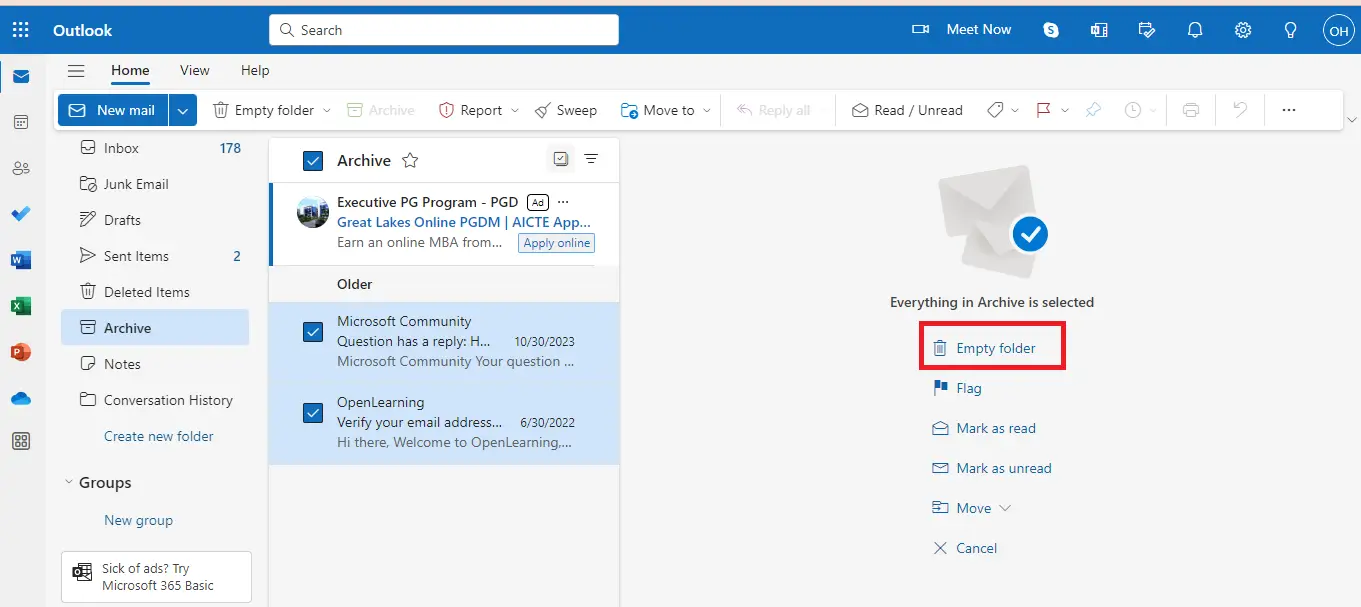Toggle select mode icon beside filter

coord(561,159)
